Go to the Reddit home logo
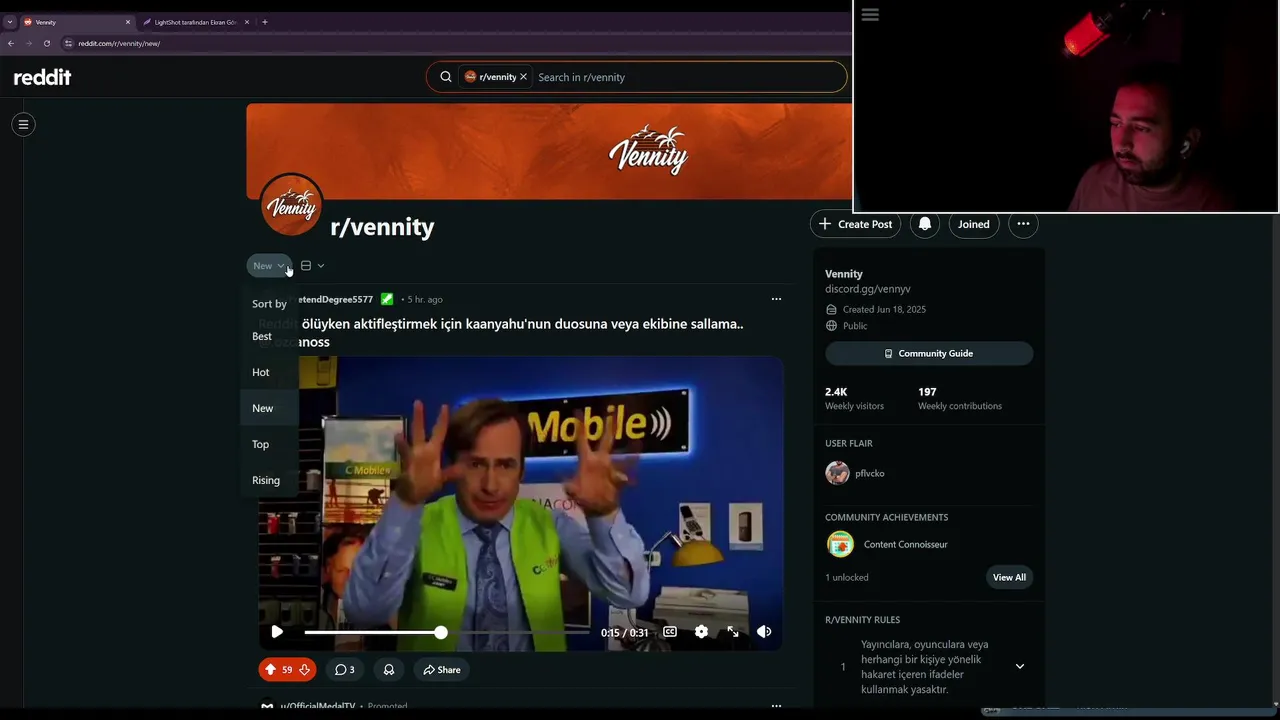This screenshot has width=1280, height=720. [x=42, y=77]
